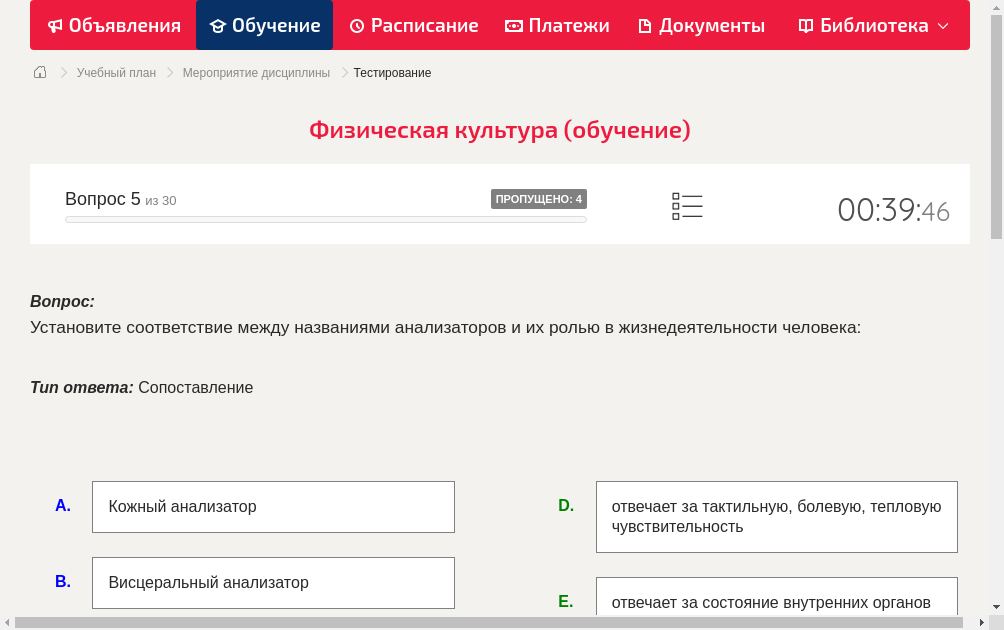Select answer box Кожный анализатор
1004x630 pixels.
click(273, 507)
